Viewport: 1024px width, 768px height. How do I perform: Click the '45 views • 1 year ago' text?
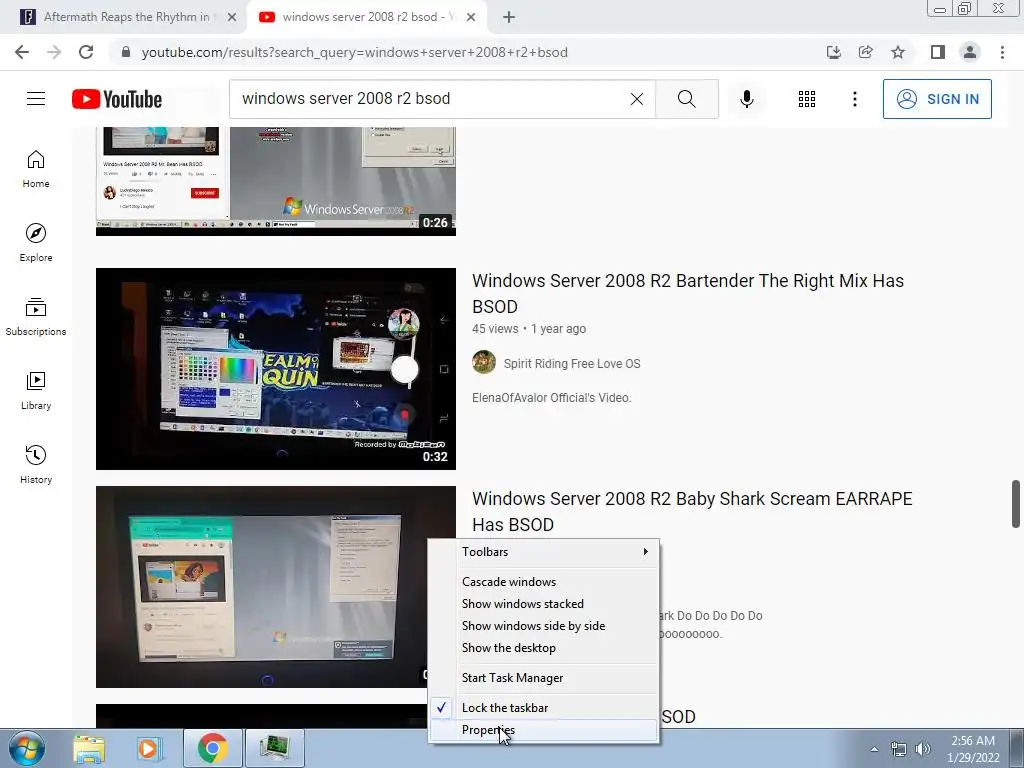click(x=529, y=328)
